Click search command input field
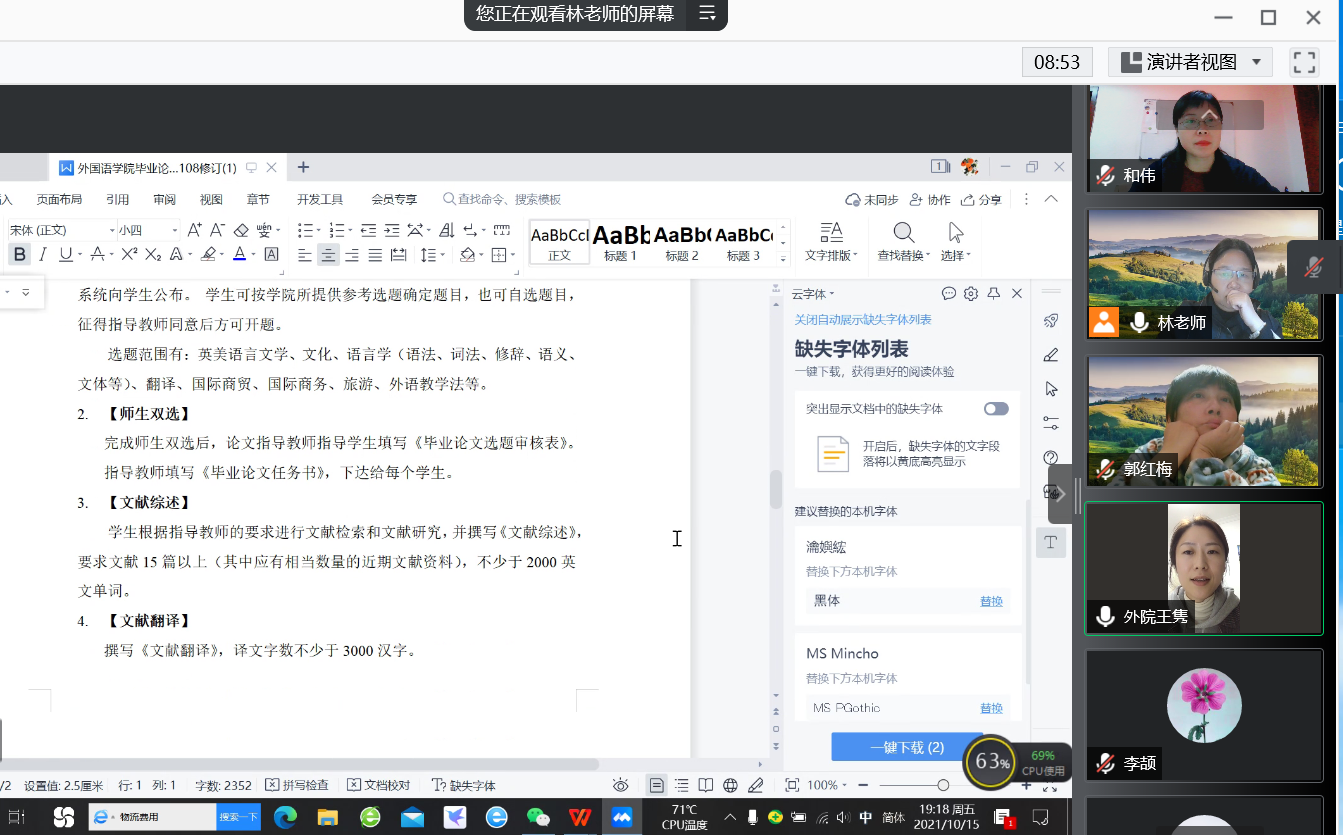The image size is (1343, 835). pyautogui.click(x=502, y=199)
